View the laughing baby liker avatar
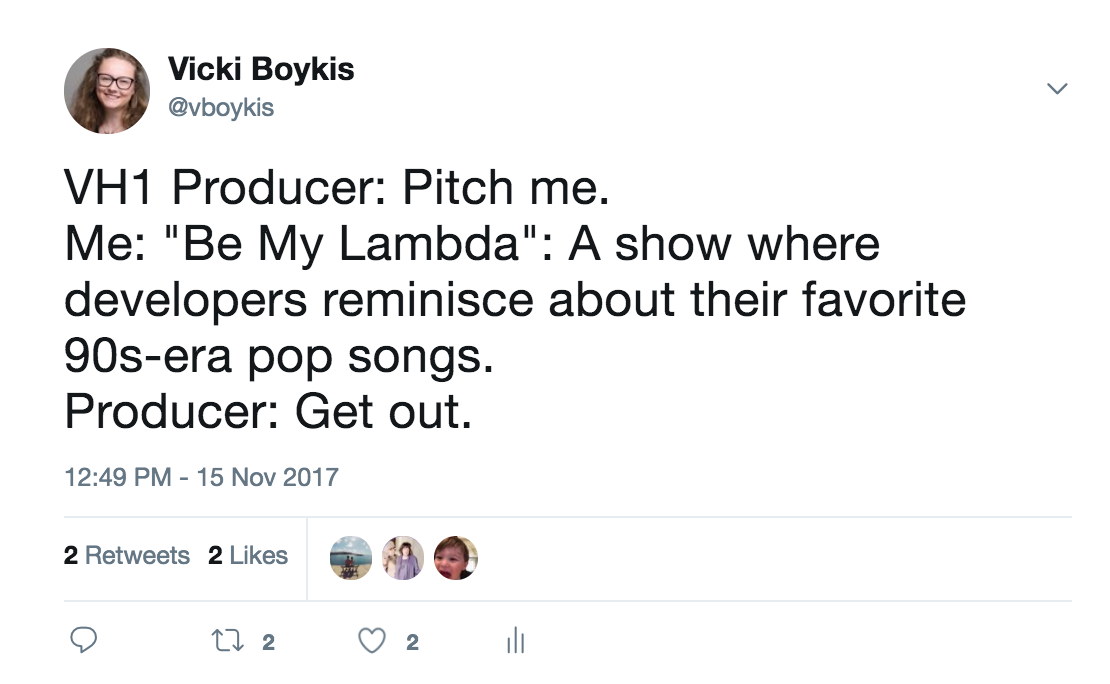This screenshot has height=684, width=1110. 456,558
